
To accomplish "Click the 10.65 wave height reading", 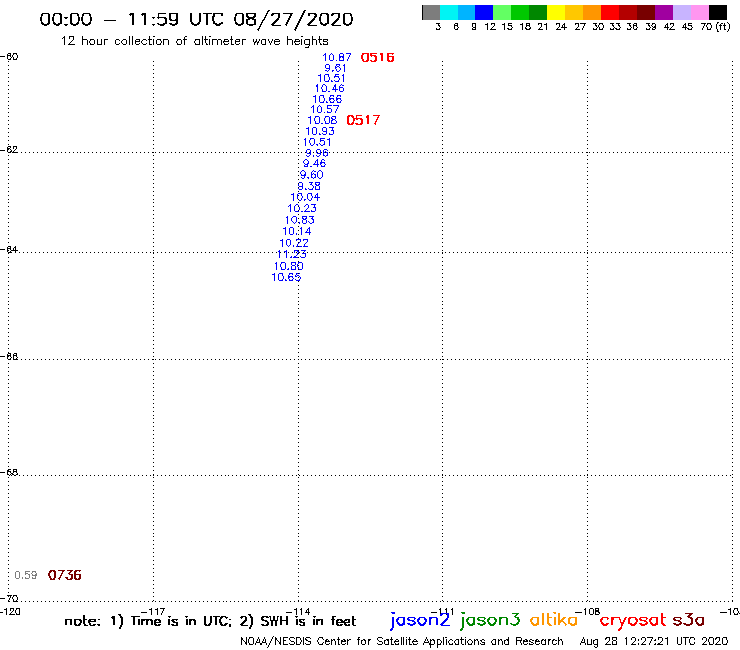I will [x=286, y=277].
